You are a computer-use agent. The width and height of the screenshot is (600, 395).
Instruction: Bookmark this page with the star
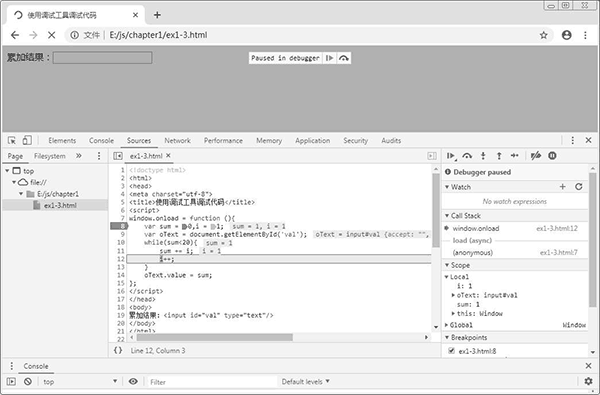pyautogui.click(x=543, y=35)
